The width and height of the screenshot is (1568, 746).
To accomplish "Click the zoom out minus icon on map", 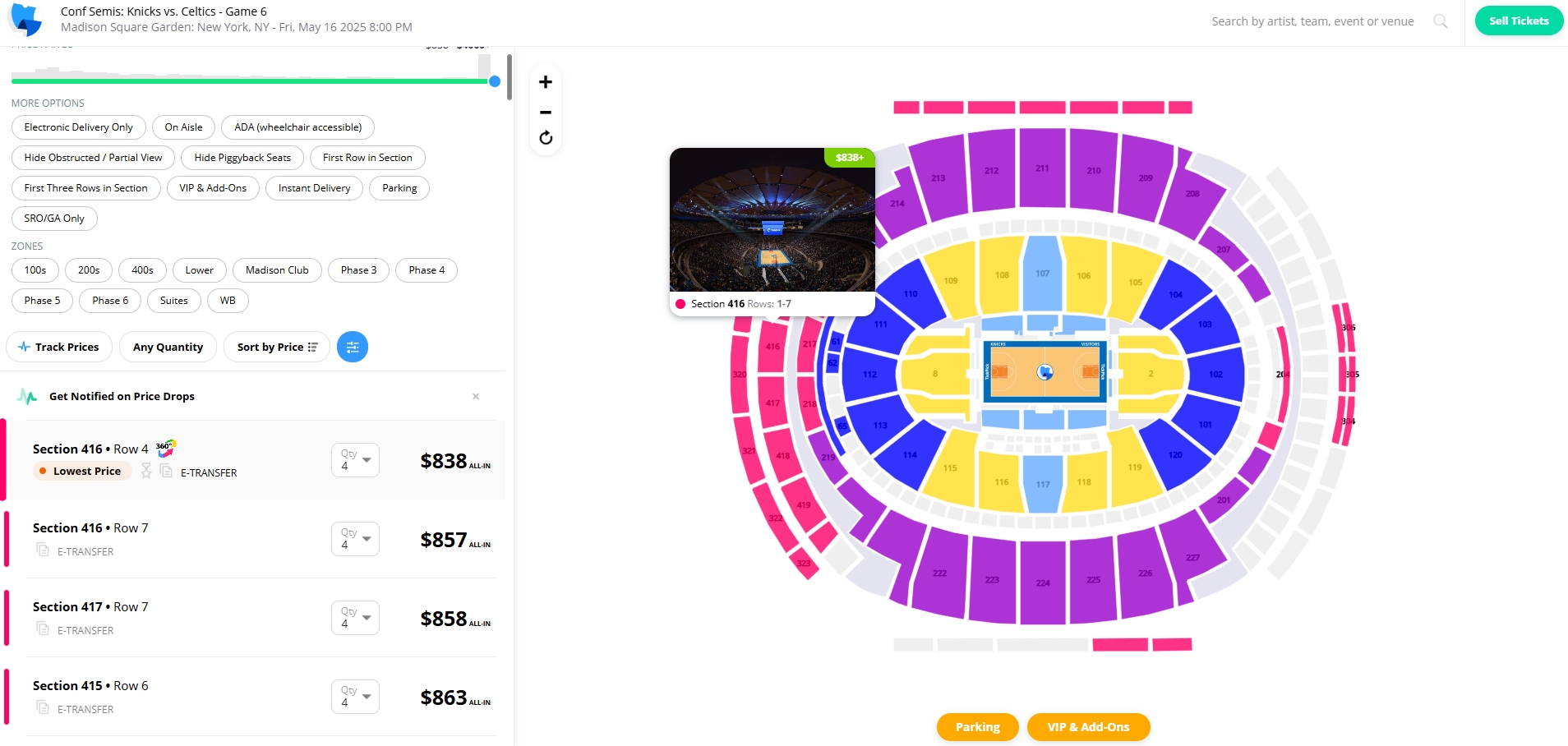I will click(546, 112).
